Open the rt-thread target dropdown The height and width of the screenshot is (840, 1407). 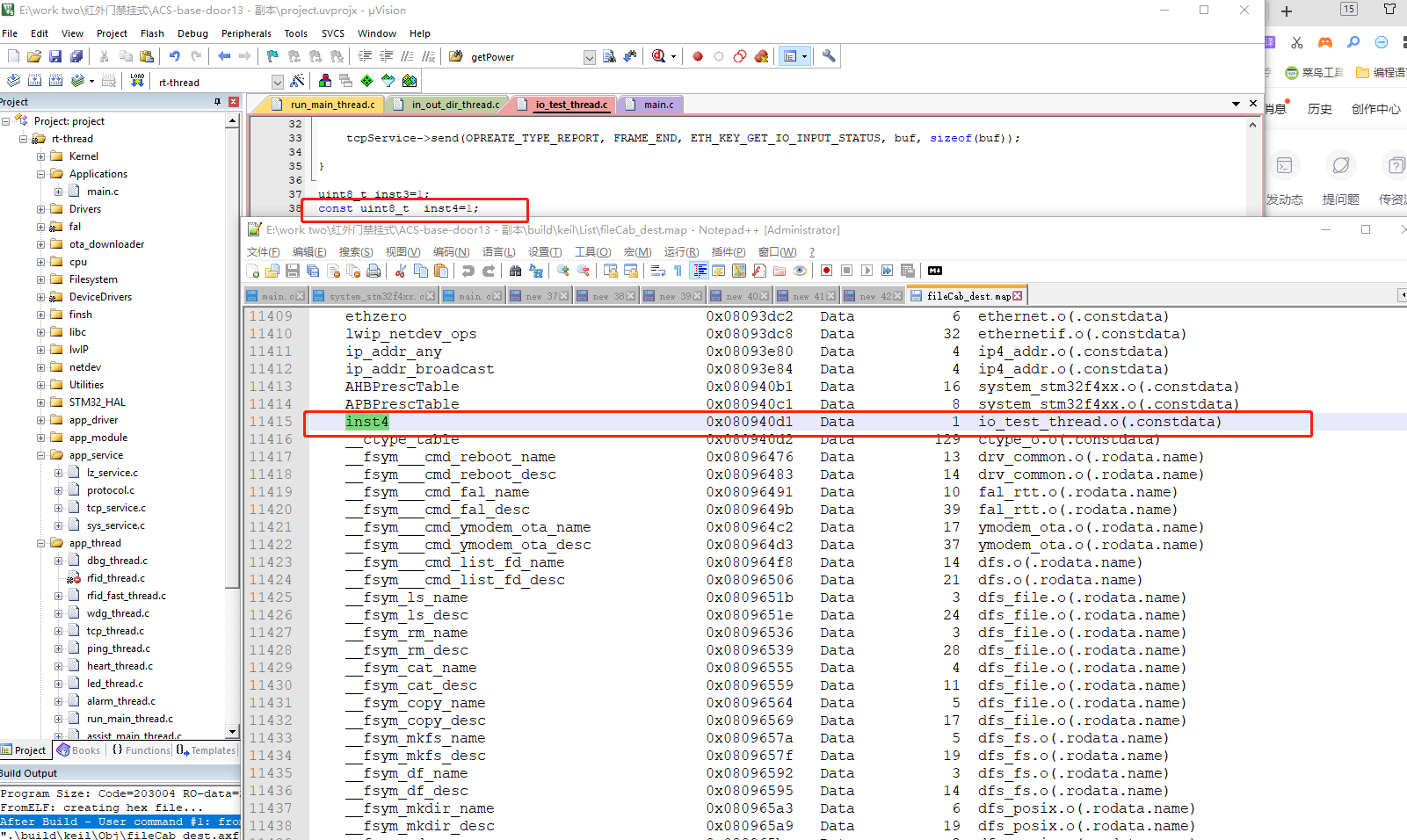278,82
